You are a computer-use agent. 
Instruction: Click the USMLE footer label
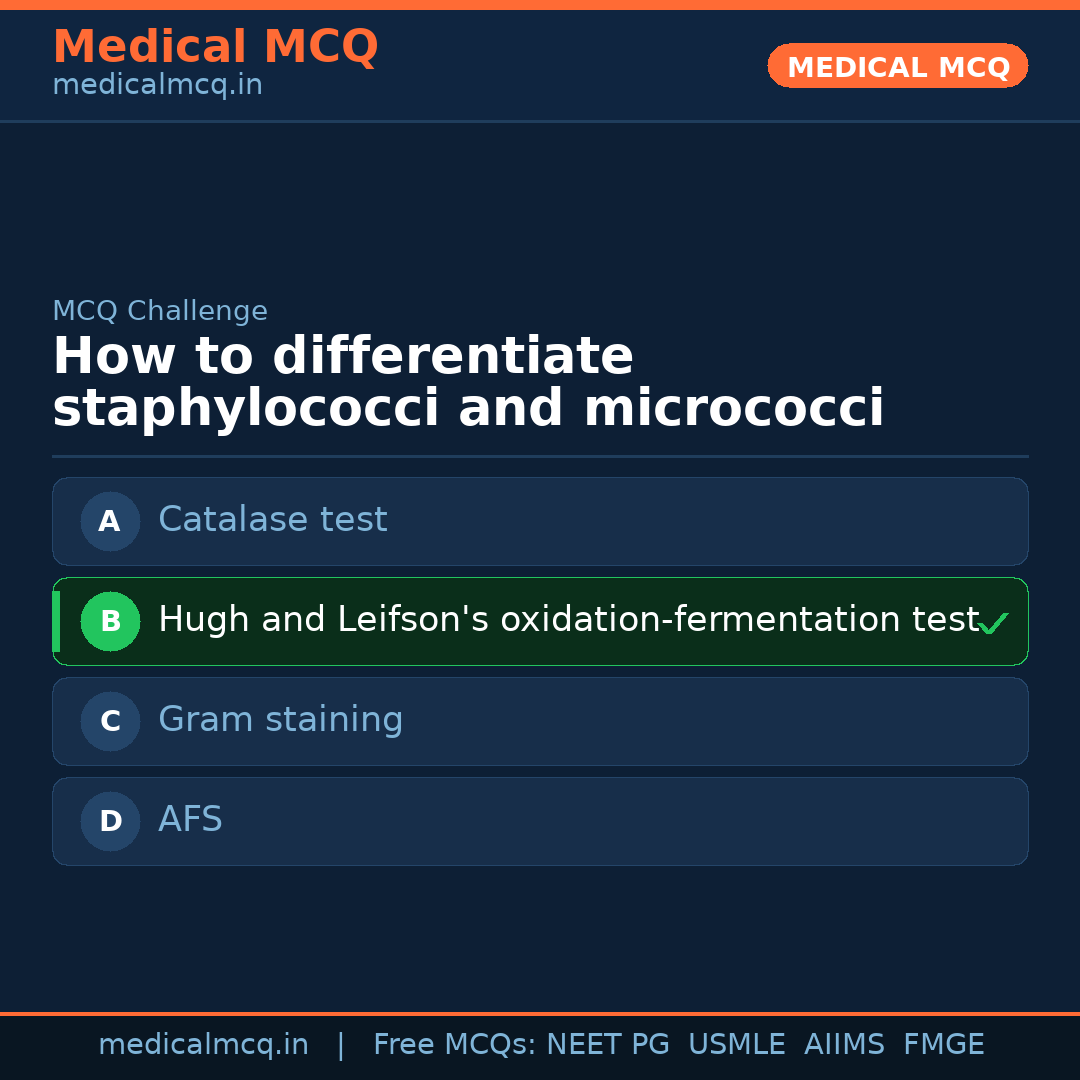coord(736,1045)
